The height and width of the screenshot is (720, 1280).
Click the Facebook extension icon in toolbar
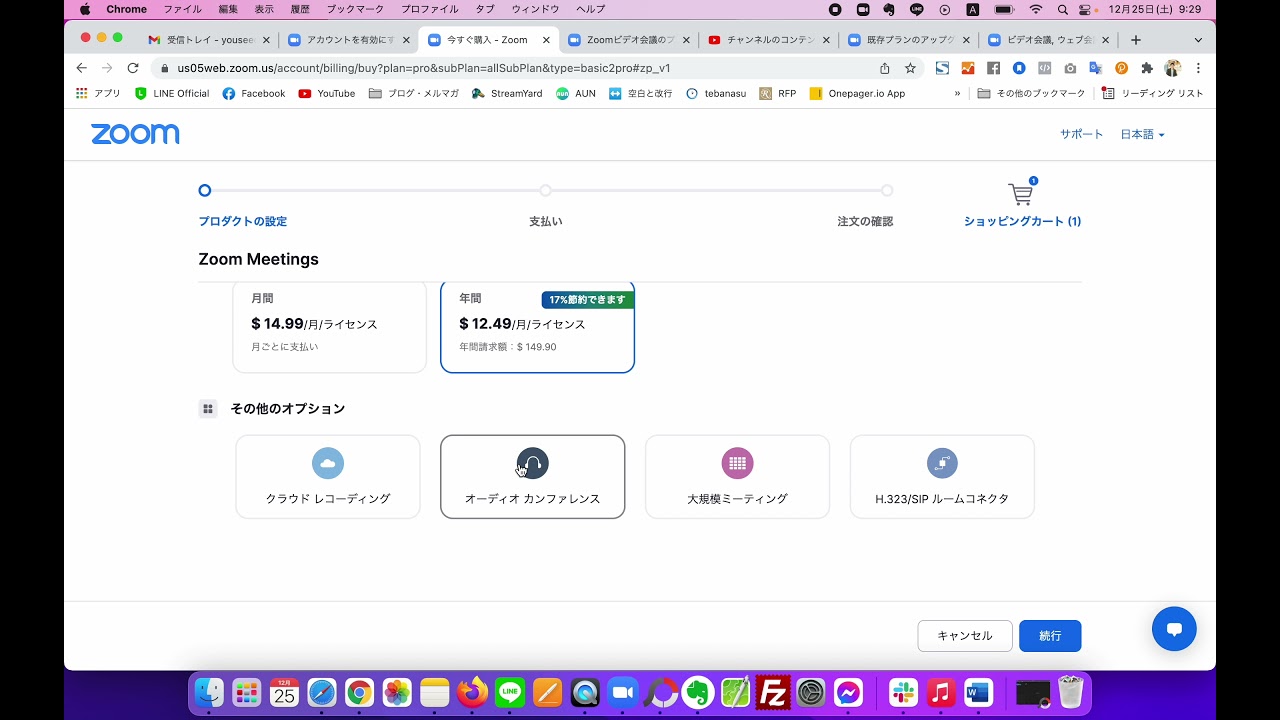[993, 68]
